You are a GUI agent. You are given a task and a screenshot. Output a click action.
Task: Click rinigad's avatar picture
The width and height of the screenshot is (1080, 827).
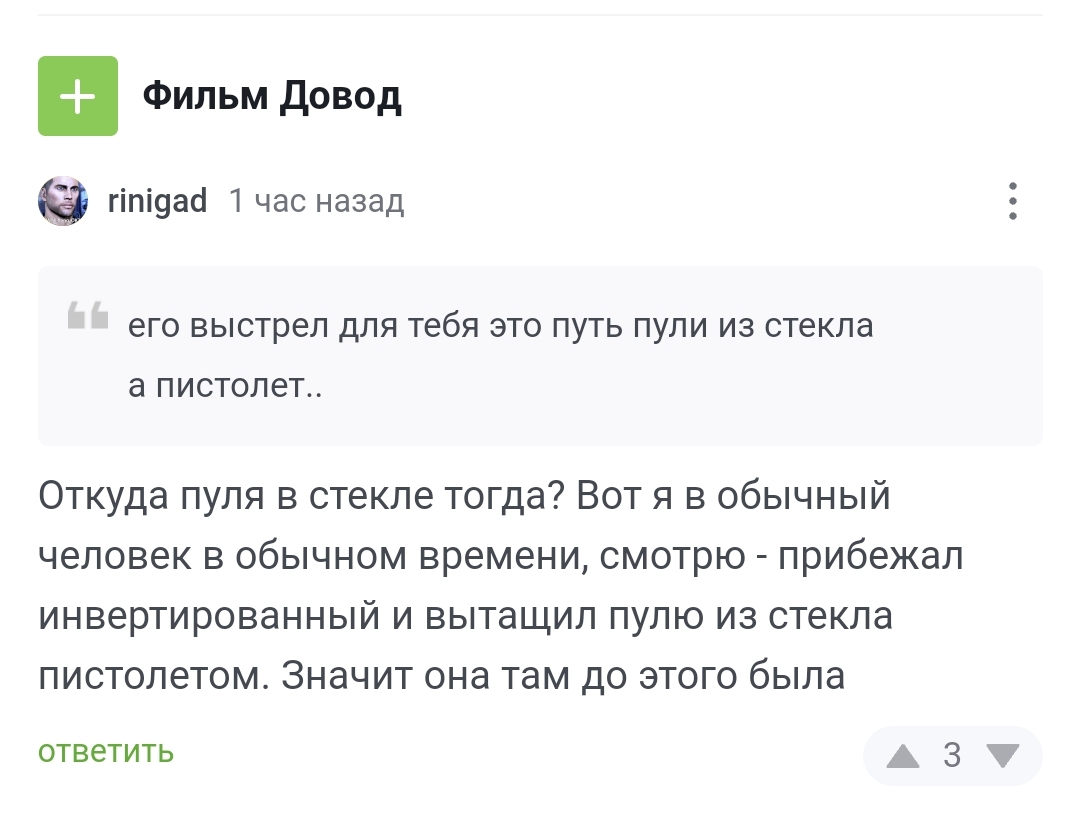(64, 202)
